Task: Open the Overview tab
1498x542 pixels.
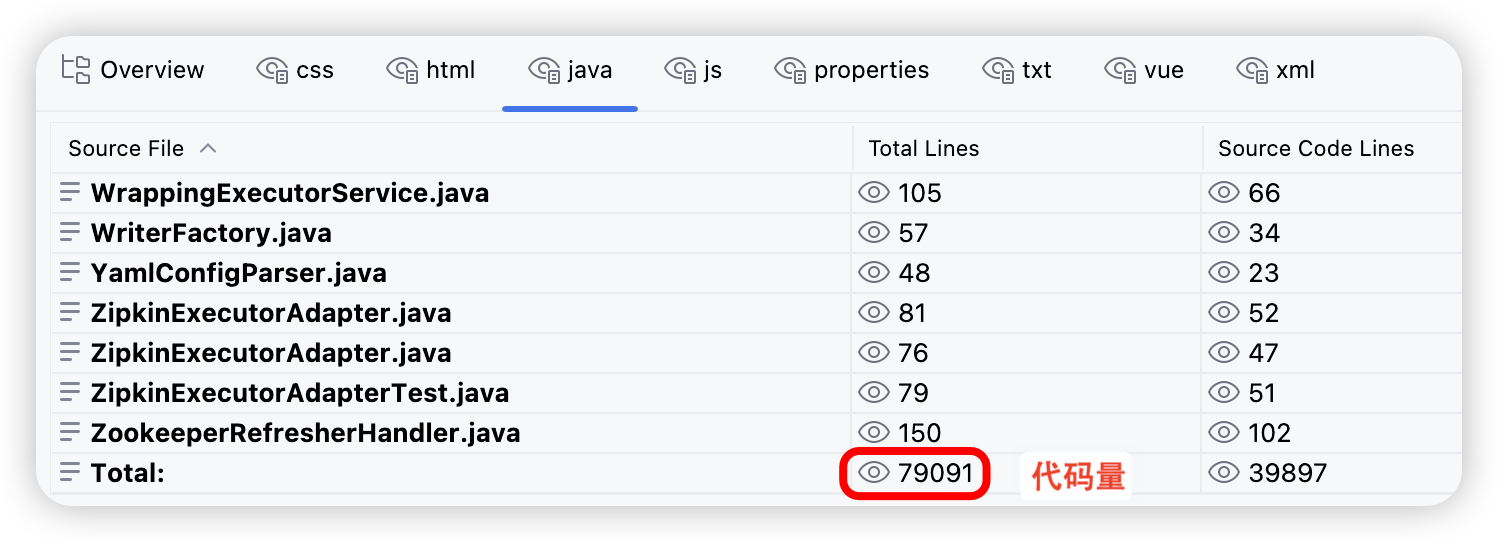Action: point(152,70)
